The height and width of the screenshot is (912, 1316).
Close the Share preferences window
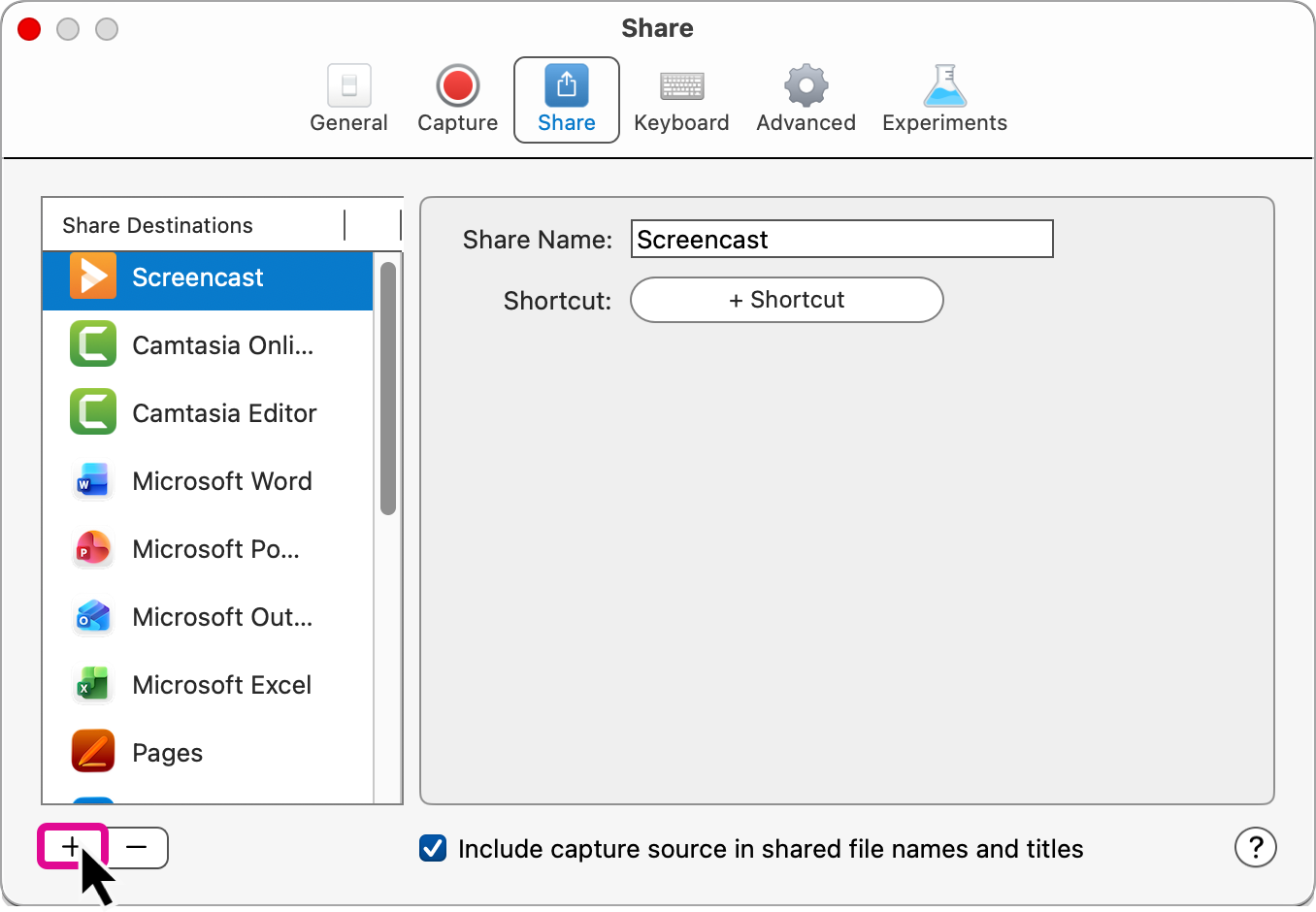tap(29, 29)
